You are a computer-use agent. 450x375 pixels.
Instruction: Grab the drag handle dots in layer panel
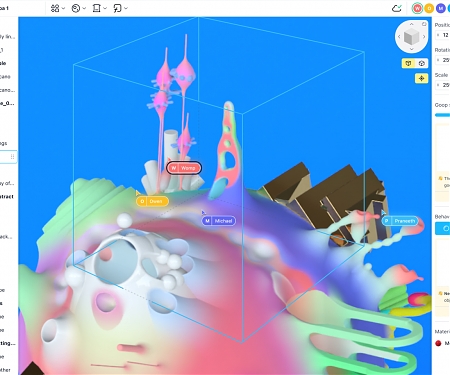12,157
